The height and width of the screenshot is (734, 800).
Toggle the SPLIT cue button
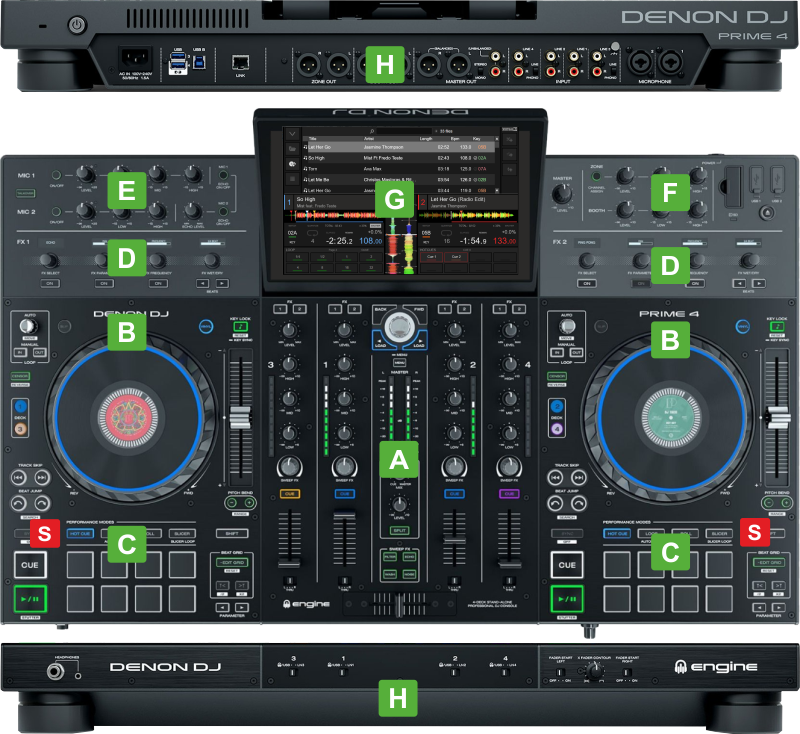pos(399,530)
